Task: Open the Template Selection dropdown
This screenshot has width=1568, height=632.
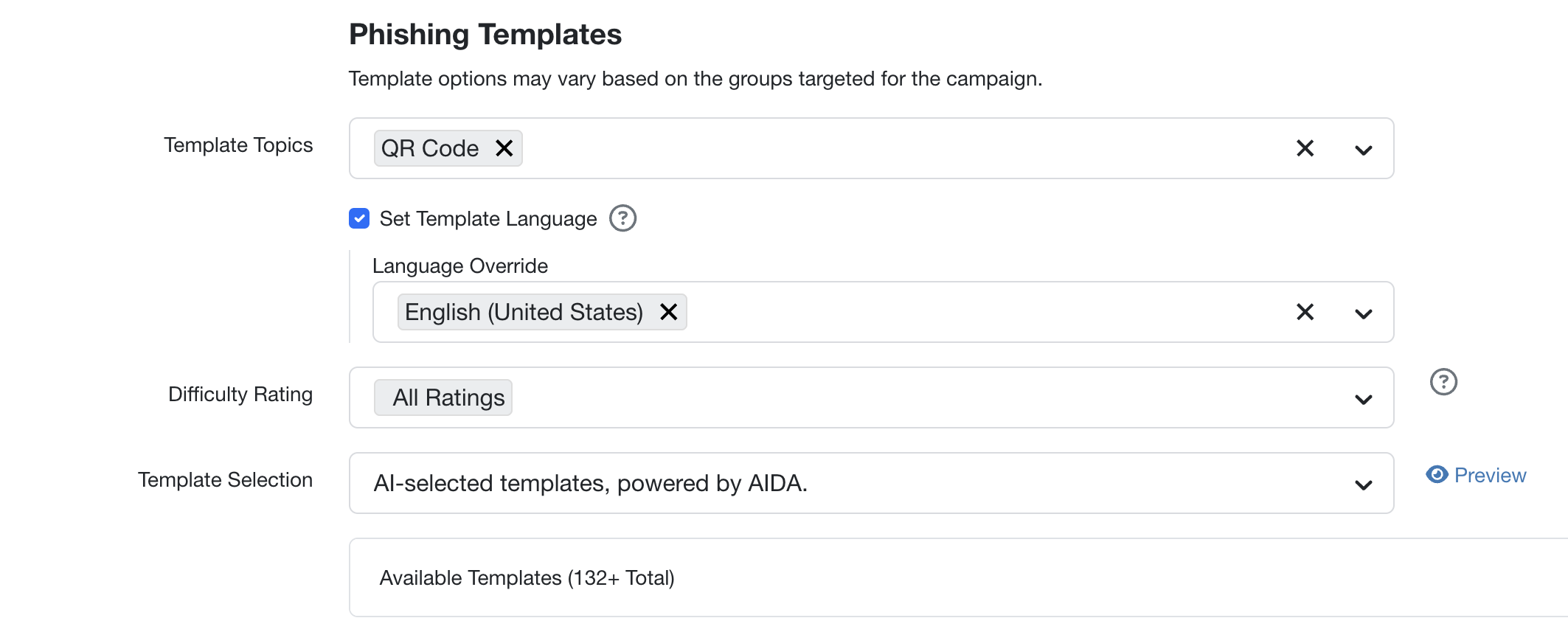Action: (x=1363, y=485)
